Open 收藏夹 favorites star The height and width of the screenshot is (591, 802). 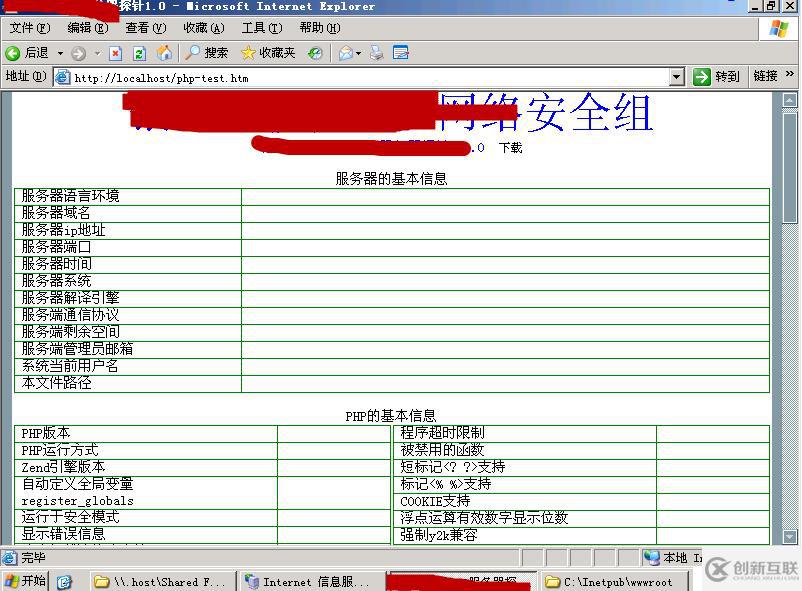click(x=268, y=53)
